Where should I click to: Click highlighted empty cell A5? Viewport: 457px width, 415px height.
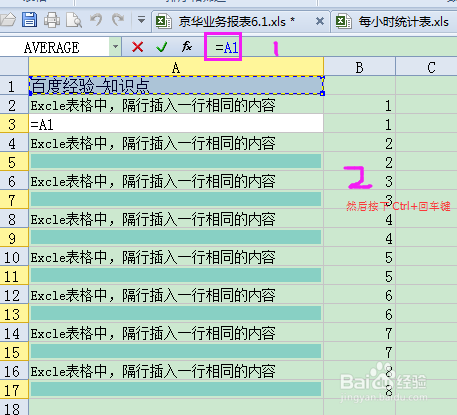(x=176, y=162)
